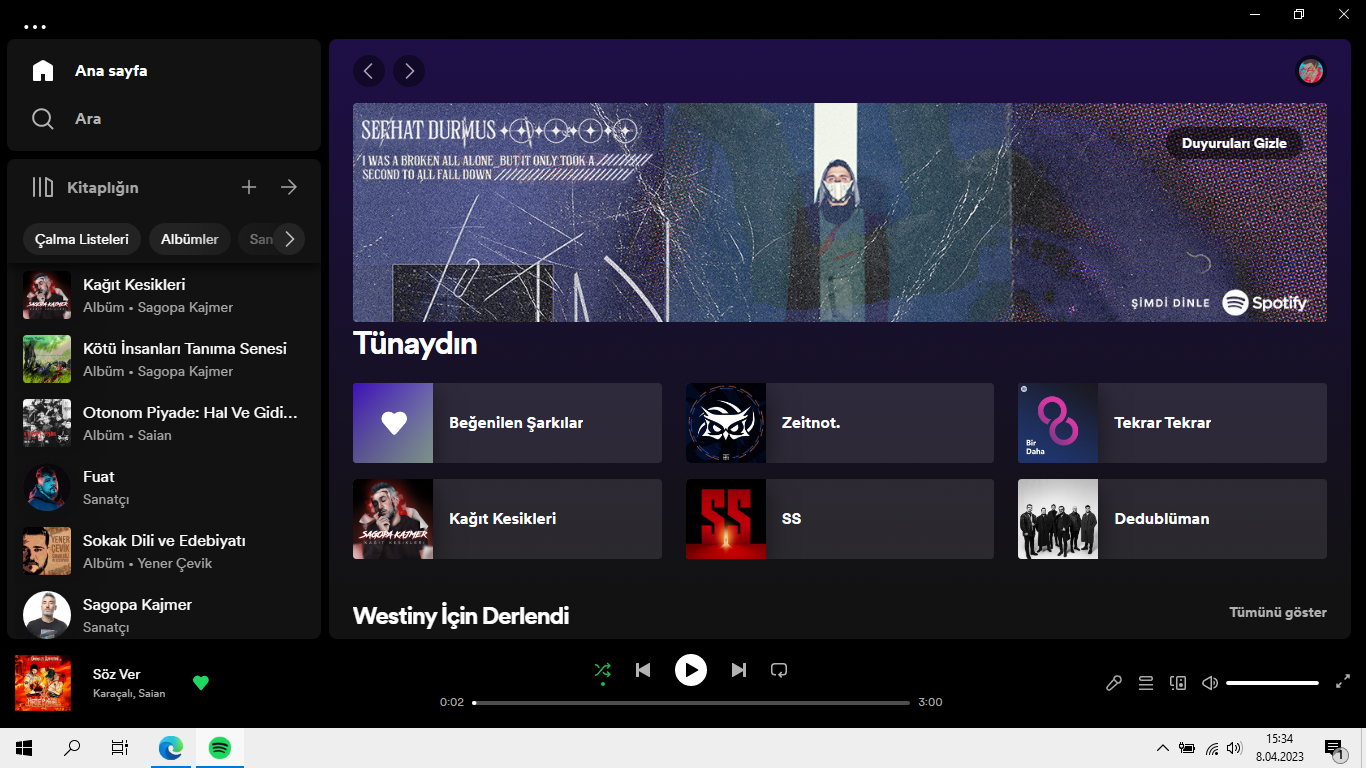The image size is (1366, 768).
Task: Expand the library with arrow icon
Action: [289, 187]
